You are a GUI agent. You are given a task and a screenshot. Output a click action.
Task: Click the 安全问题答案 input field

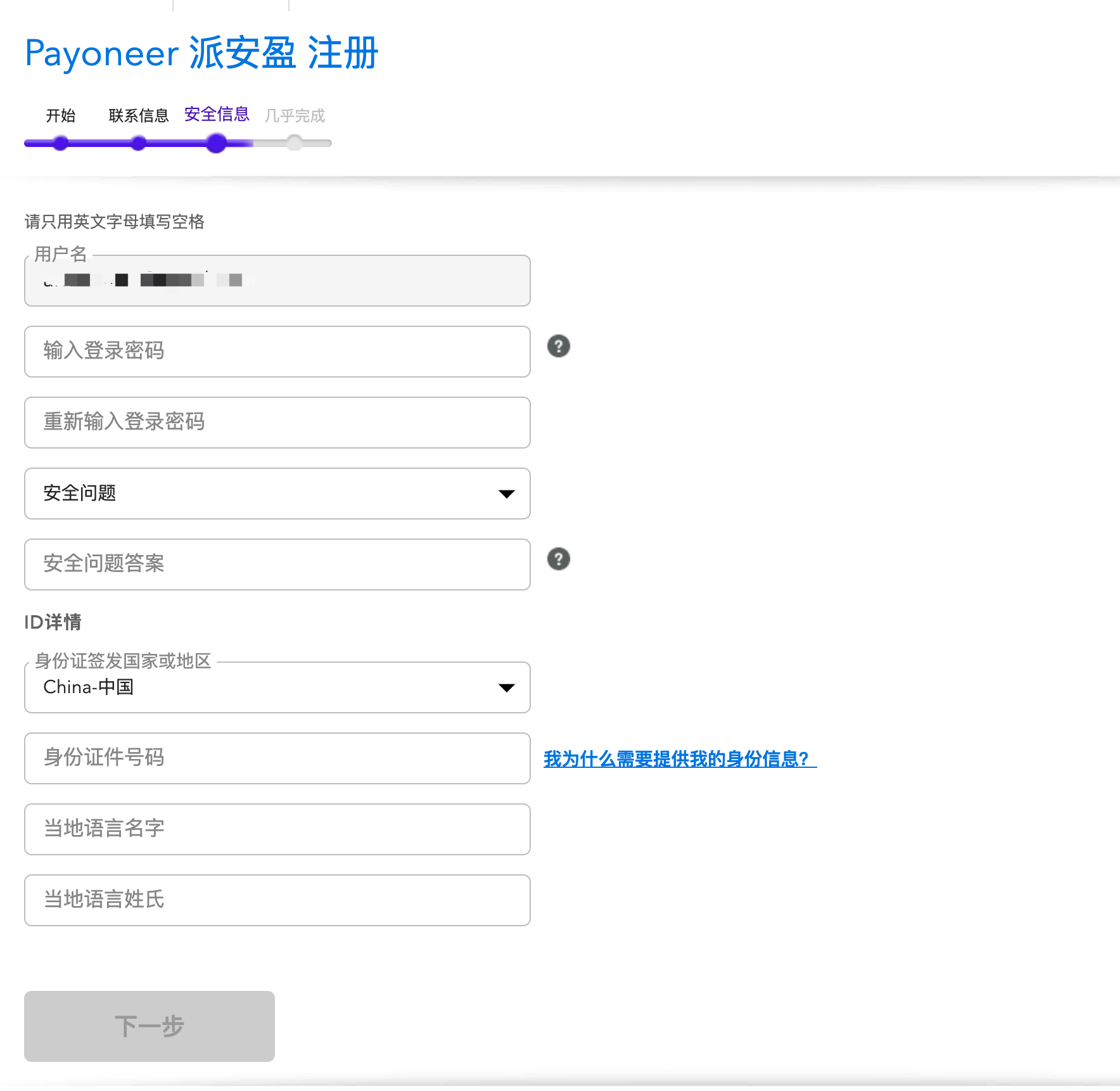(x=277, y=565)
